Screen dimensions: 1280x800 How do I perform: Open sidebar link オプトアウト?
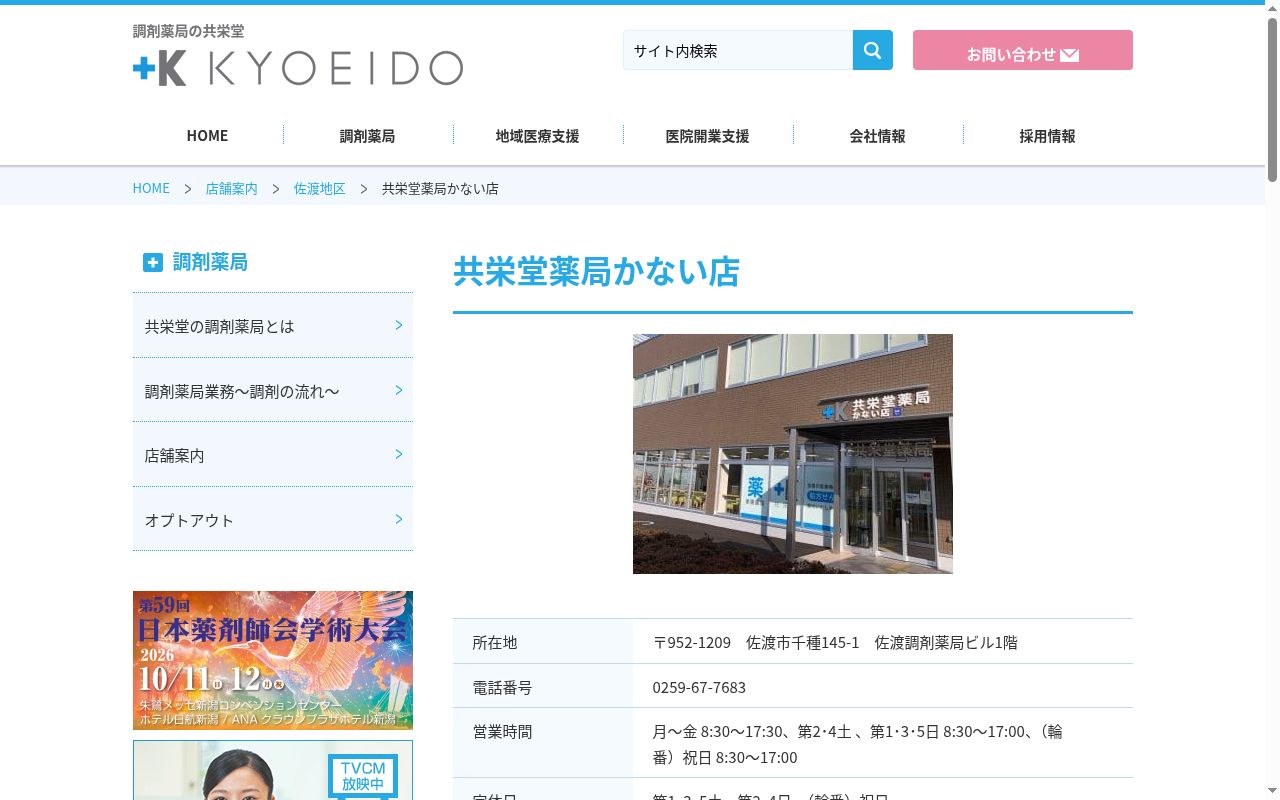pyautogui.click(x=272, y=519)
